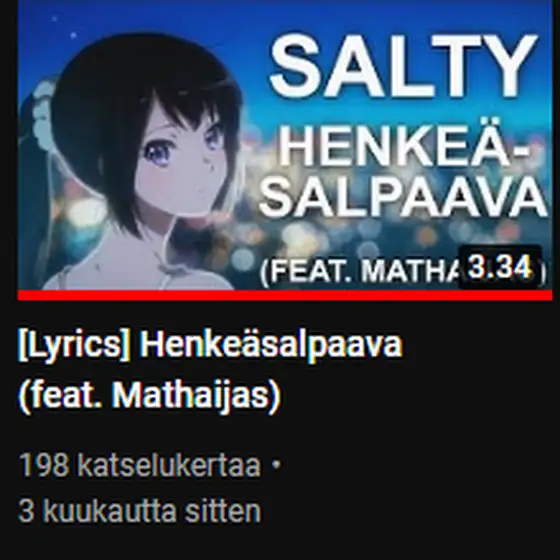Click the large SALTY text in thumbnail
This screenshot has width=560, height=560.
[x=403, y=66]
